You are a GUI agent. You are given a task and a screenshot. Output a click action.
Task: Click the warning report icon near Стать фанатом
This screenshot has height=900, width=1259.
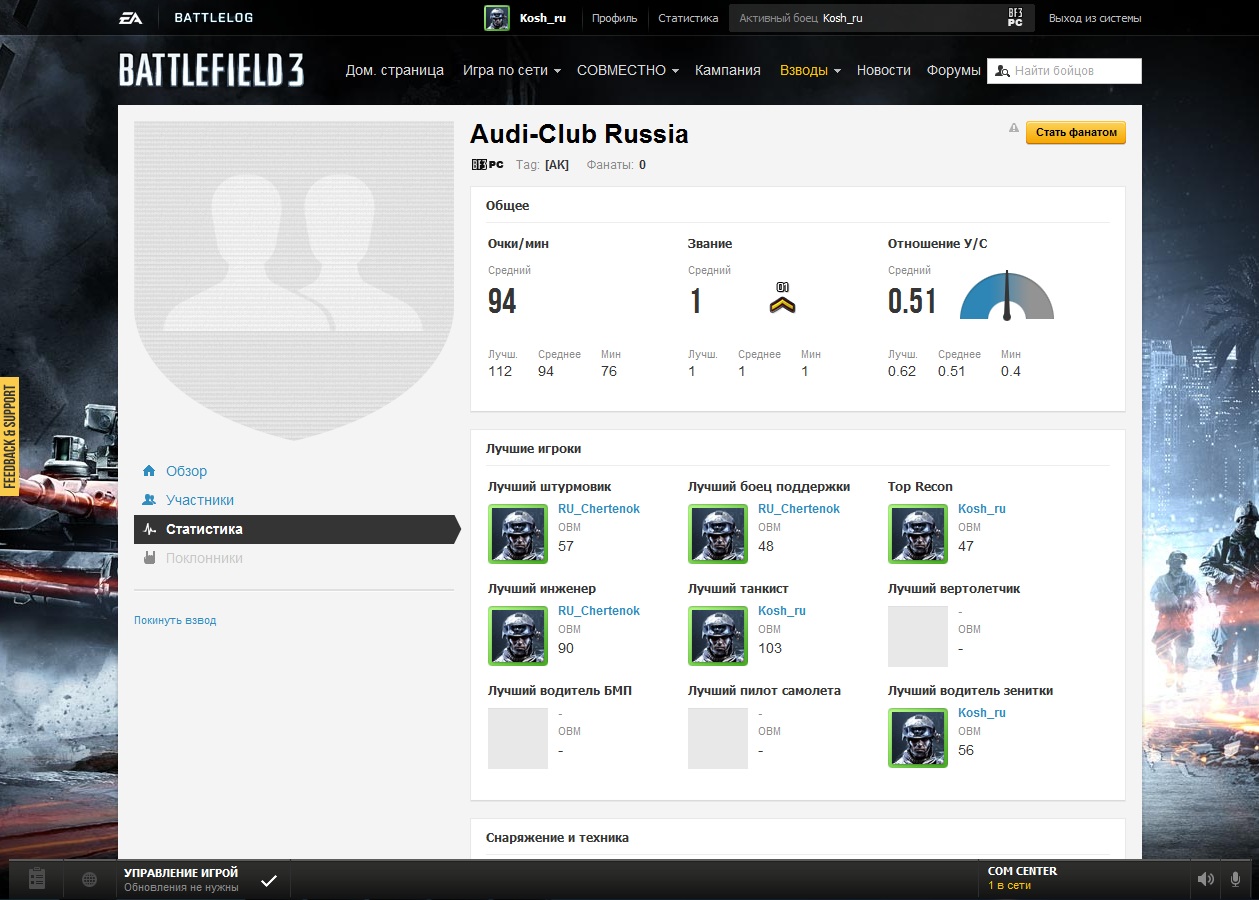point(1014,128)
